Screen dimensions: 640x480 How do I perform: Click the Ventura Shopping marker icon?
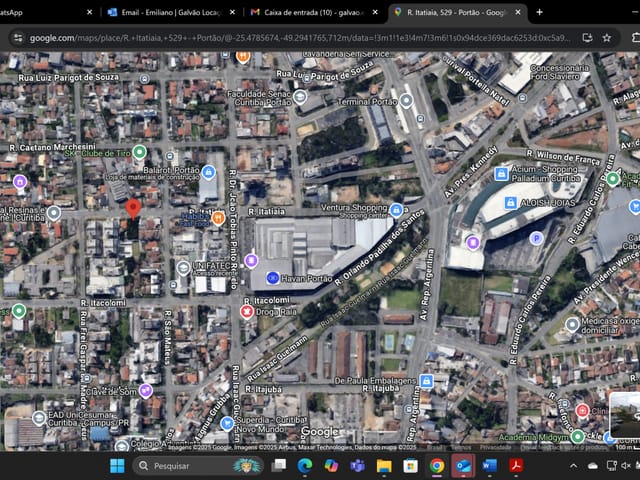396,210
